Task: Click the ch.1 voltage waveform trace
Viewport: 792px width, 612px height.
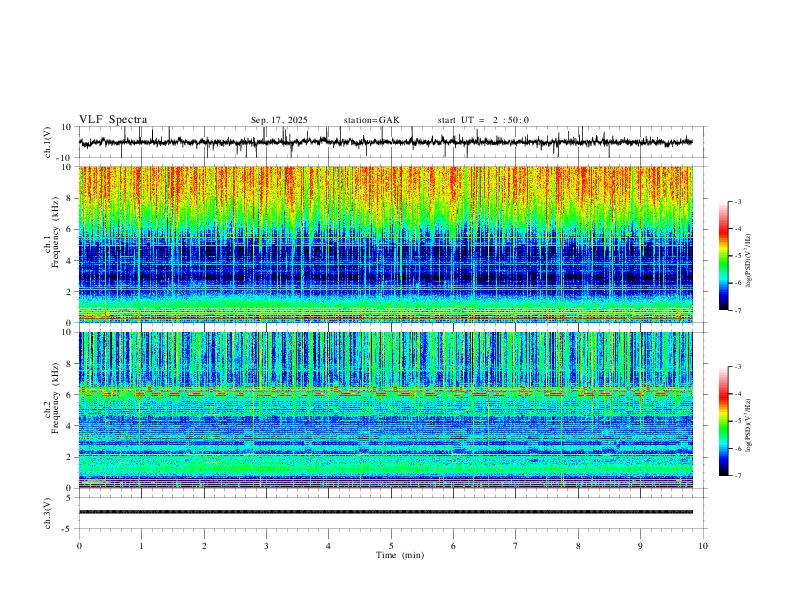Action: [x=385, y=142]
